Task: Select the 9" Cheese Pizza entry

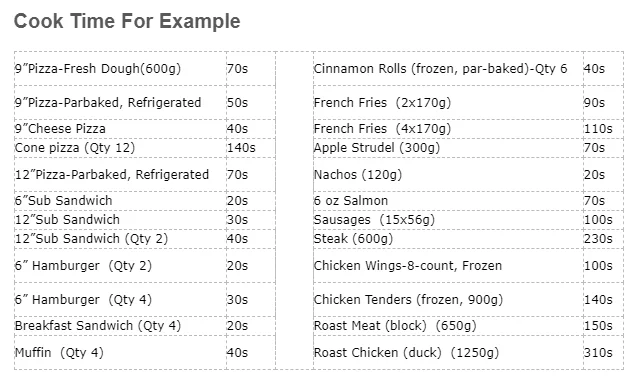Action: [60, 129]
